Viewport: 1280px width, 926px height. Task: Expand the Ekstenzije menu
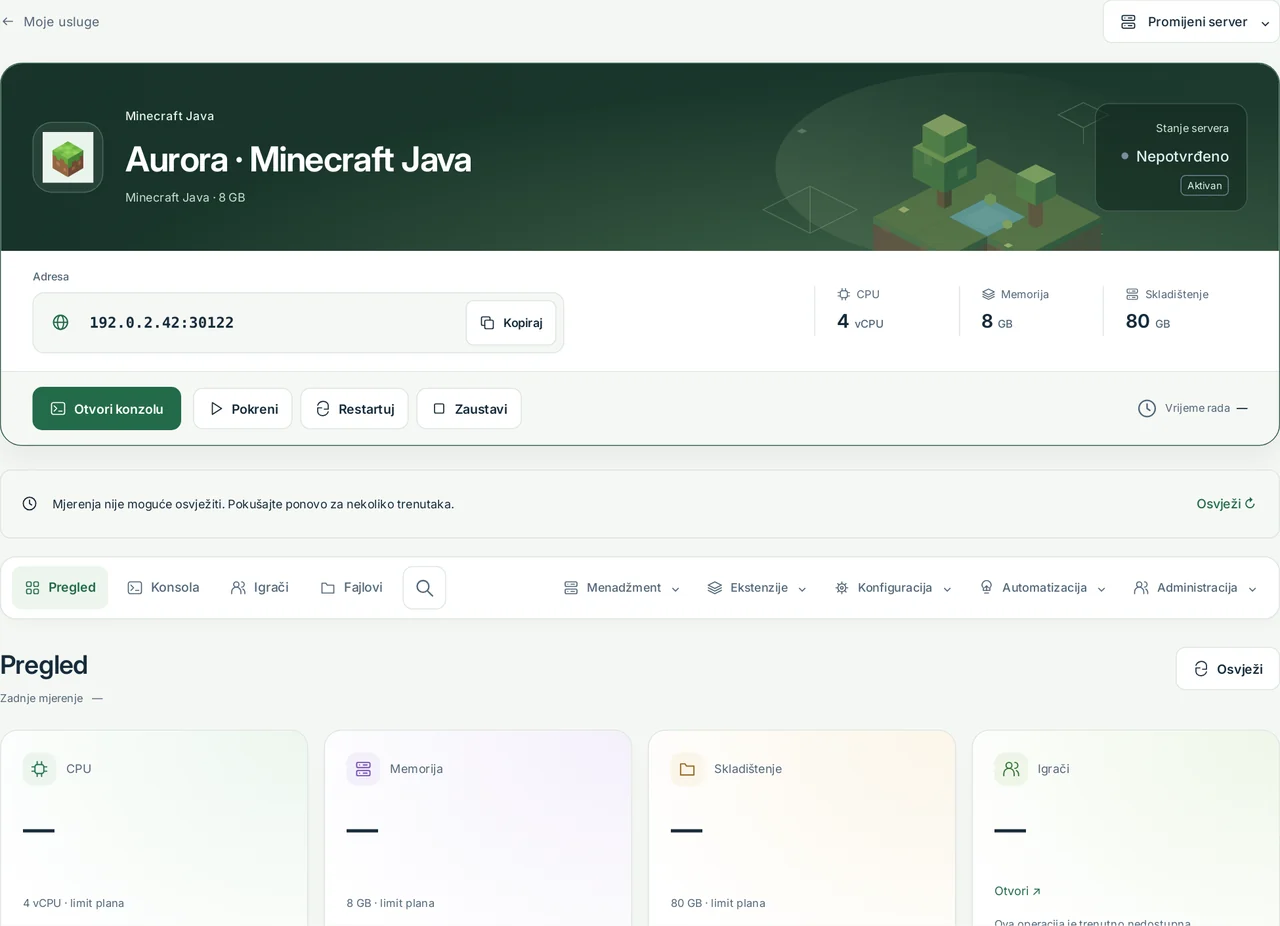[x=757, y=588]
